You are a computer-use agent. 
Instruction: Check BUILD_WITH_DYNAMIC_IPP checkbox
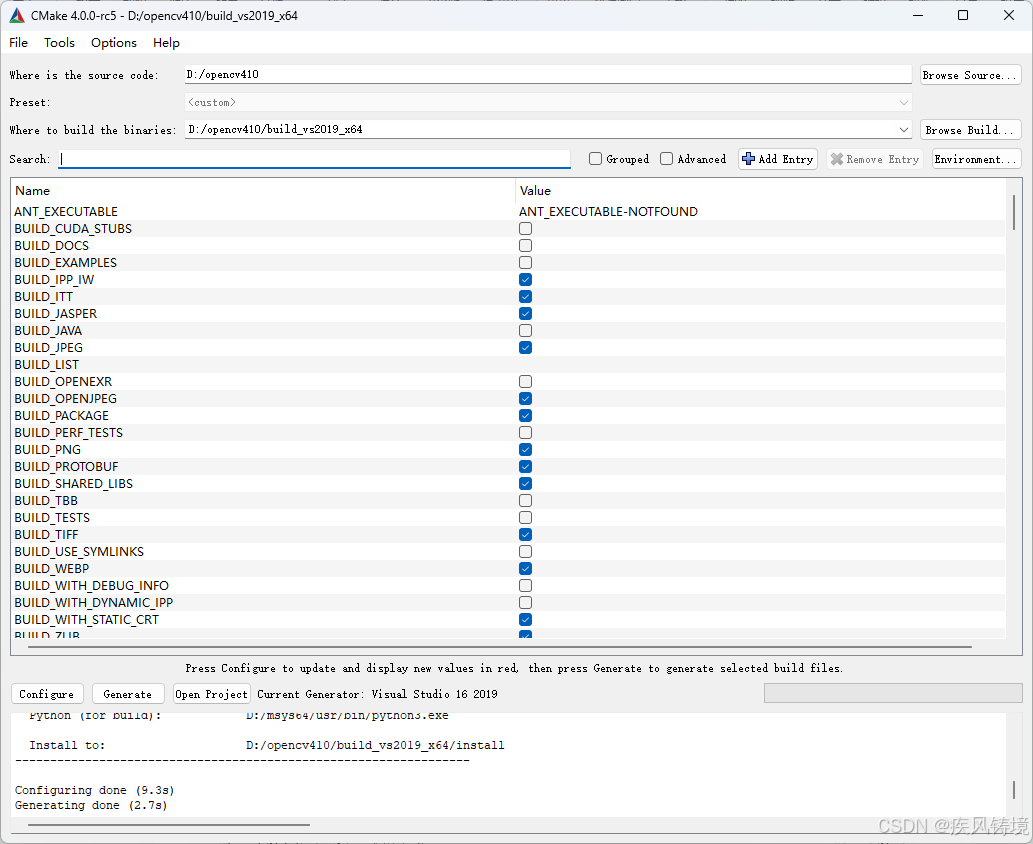click(525, 603)
